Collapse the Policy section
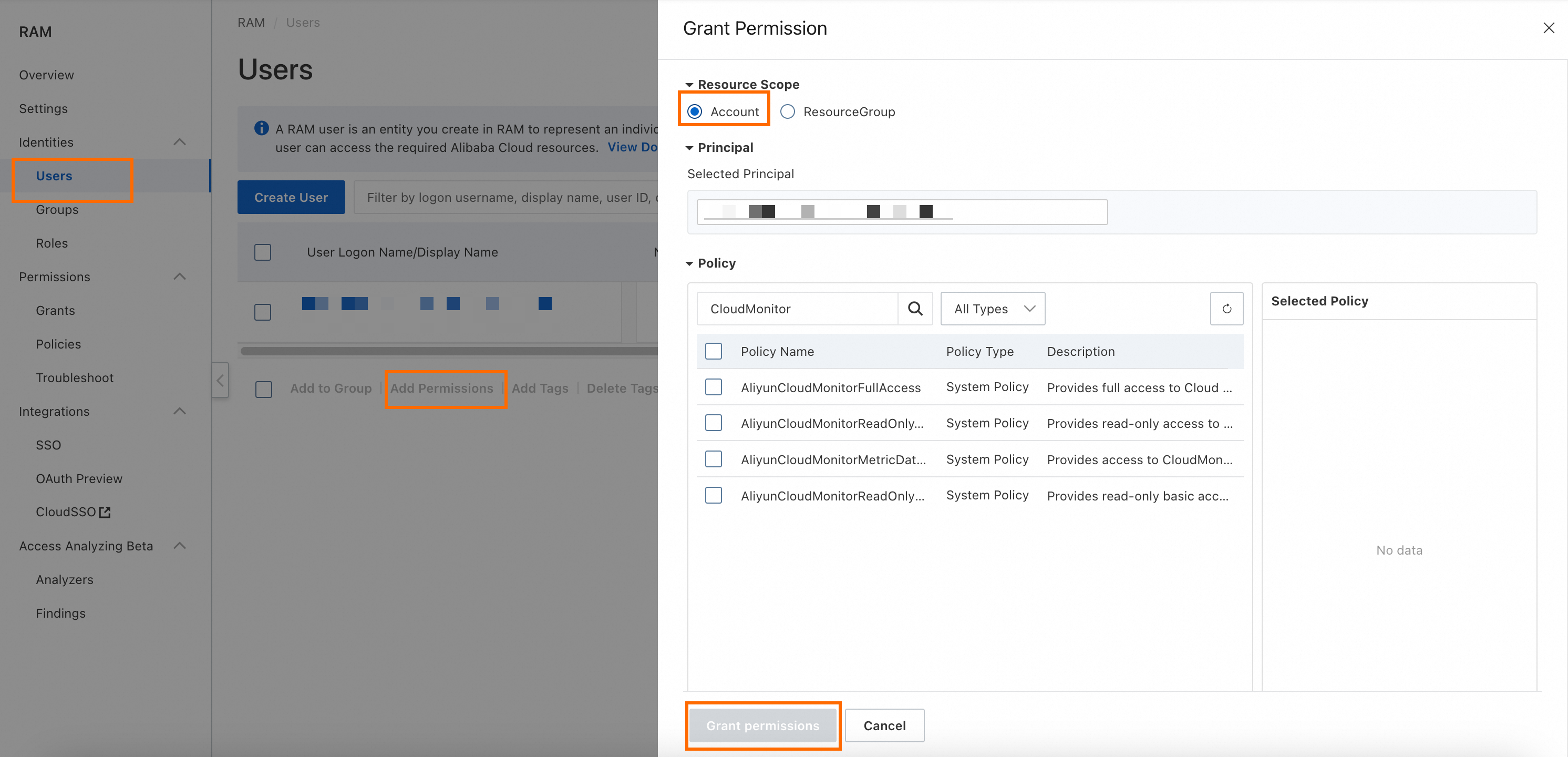This screenshot has height=757, width=1568. (689, 264)
